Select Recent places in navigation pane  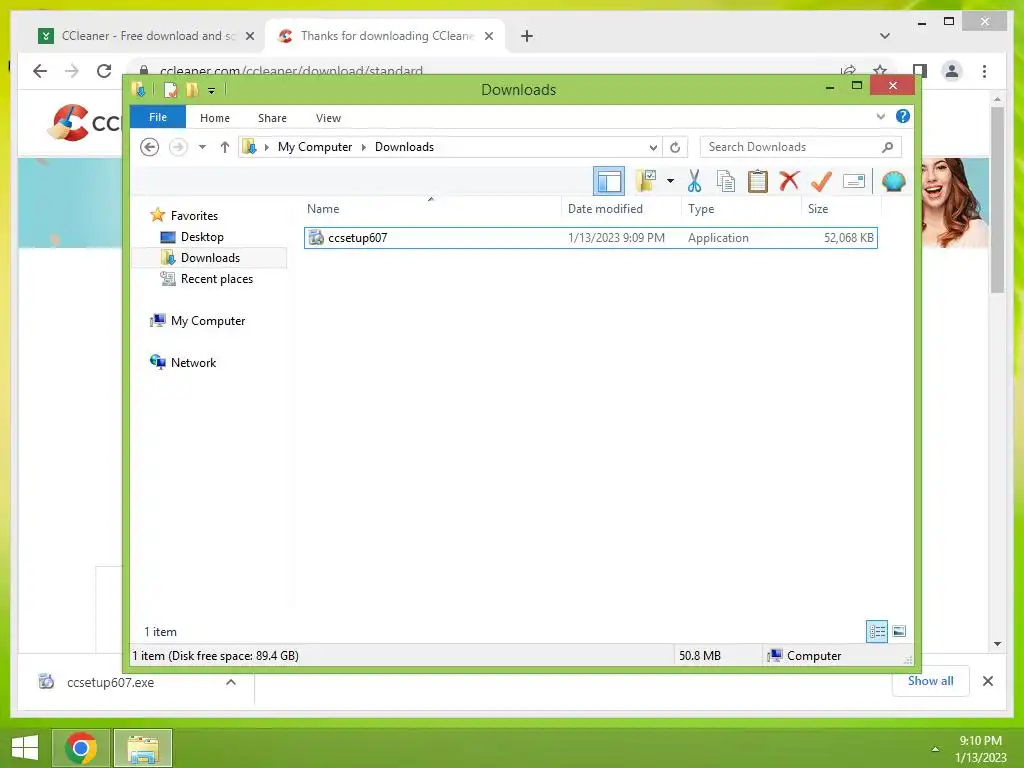(217, 279)
